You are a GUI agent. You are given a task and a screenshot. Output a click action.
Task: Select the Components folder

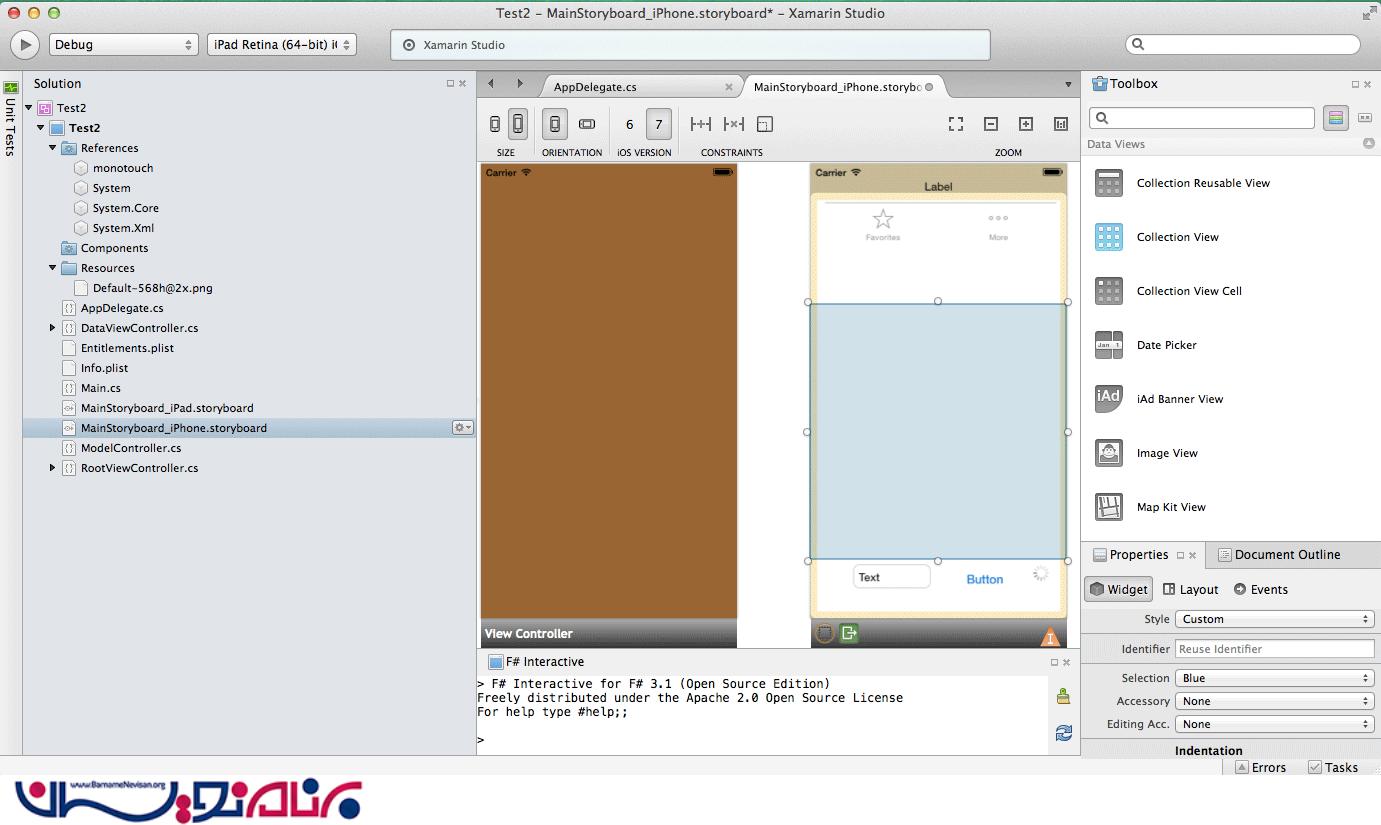(x=114, y=248)
